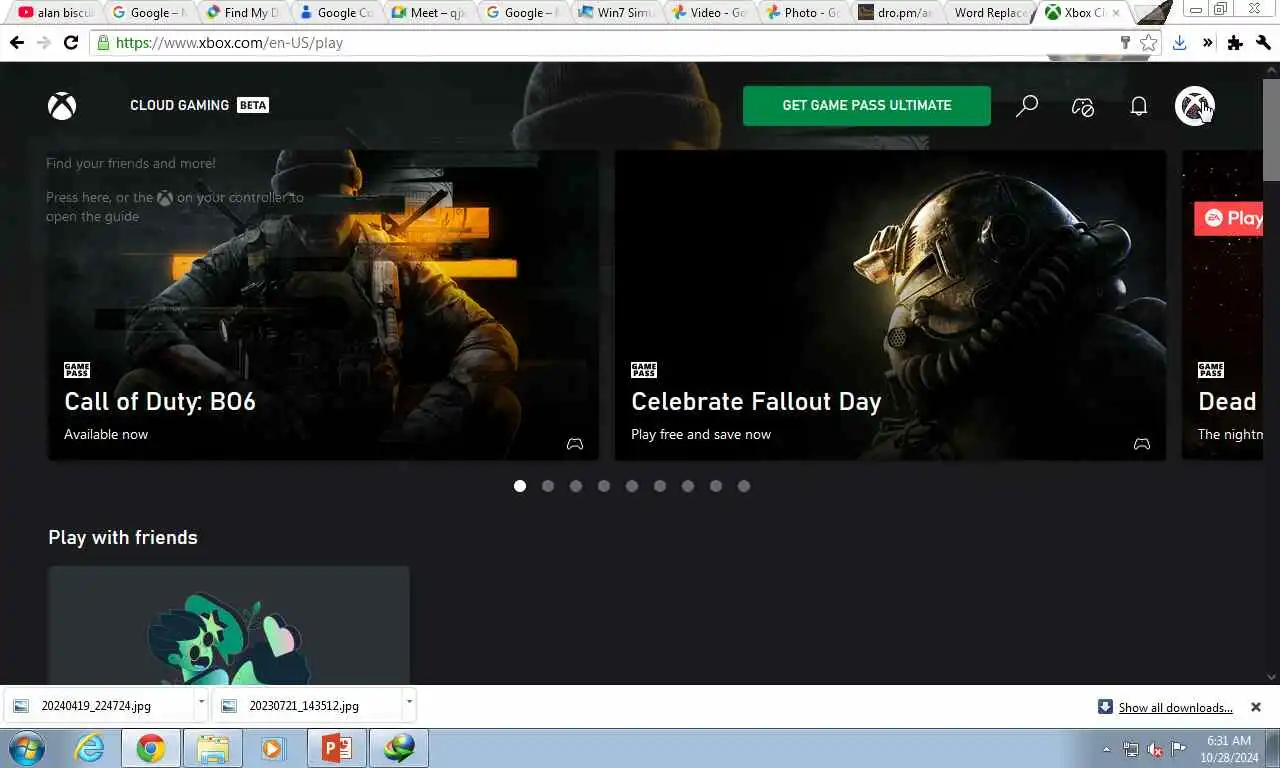Click the network tray icon
The height and width of the screenshot is (768, 1280).
click(x=1131, y=749)
